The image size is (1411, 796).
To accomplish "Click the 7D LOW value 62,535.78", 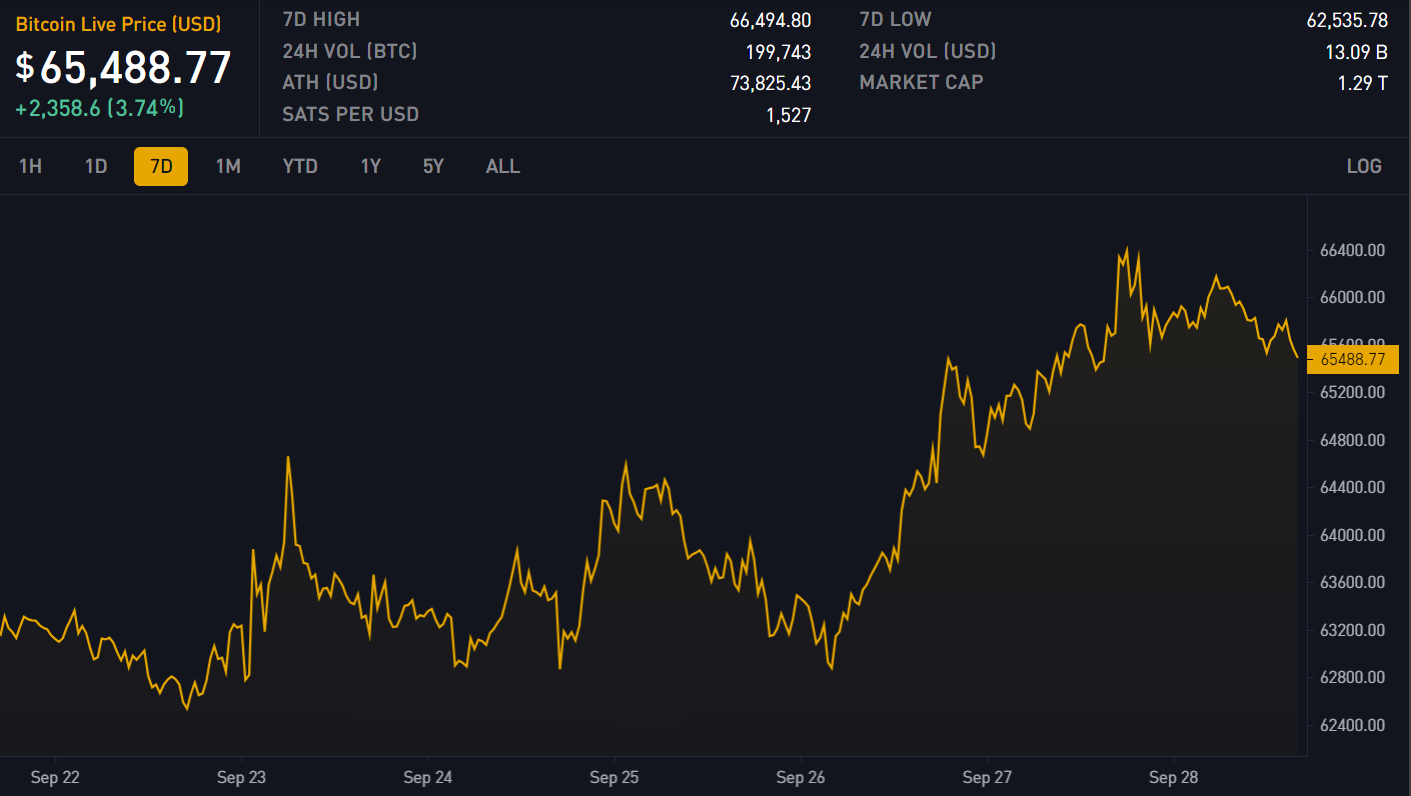I will pos(1346,20).
